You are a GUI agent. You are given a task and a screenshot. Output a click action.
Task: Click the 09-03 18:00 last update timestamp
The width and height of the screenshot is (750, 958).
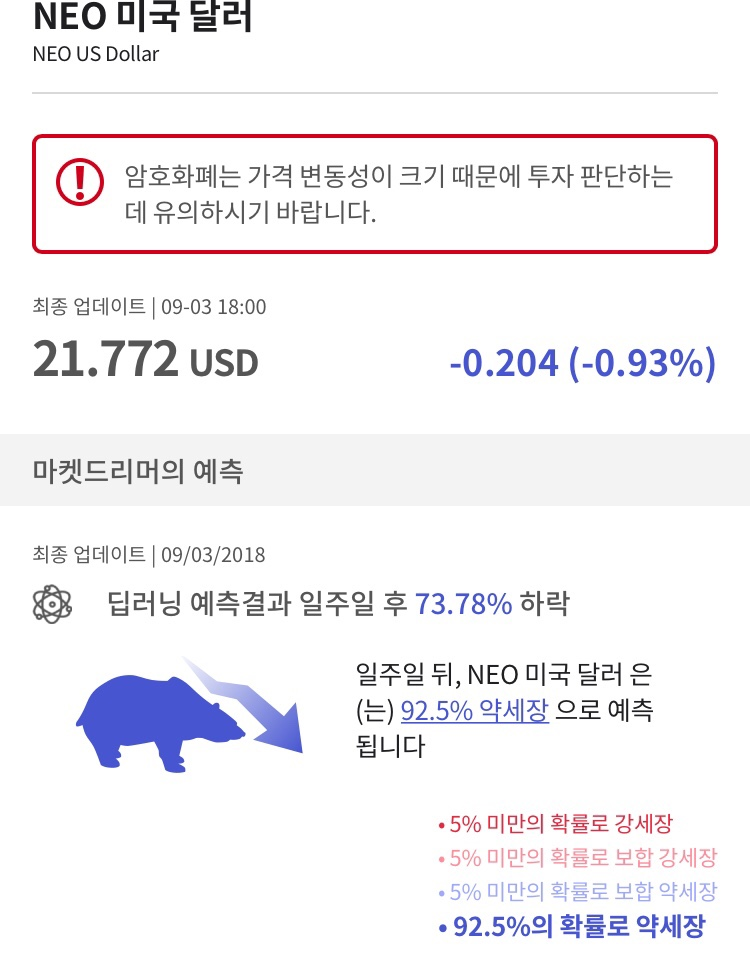click(x=213, y=307)
